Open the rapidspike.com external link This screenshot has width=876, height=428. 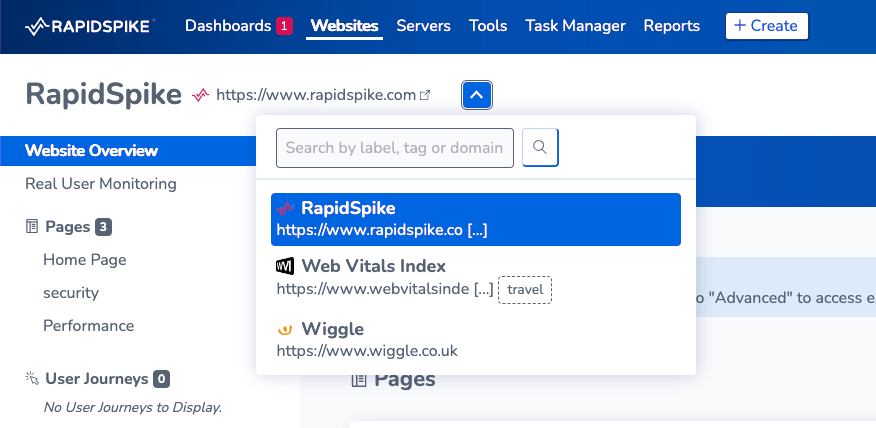coord(316,95)
